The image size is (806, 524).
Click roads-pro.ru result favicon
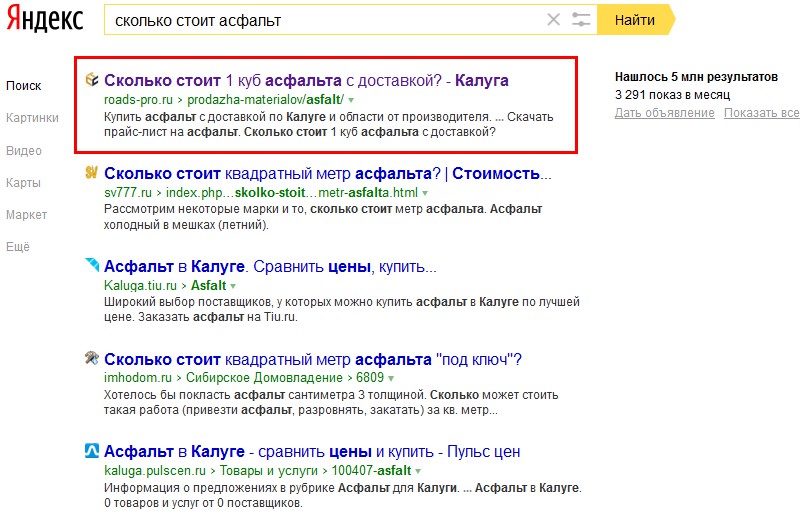tap(92, 79)
